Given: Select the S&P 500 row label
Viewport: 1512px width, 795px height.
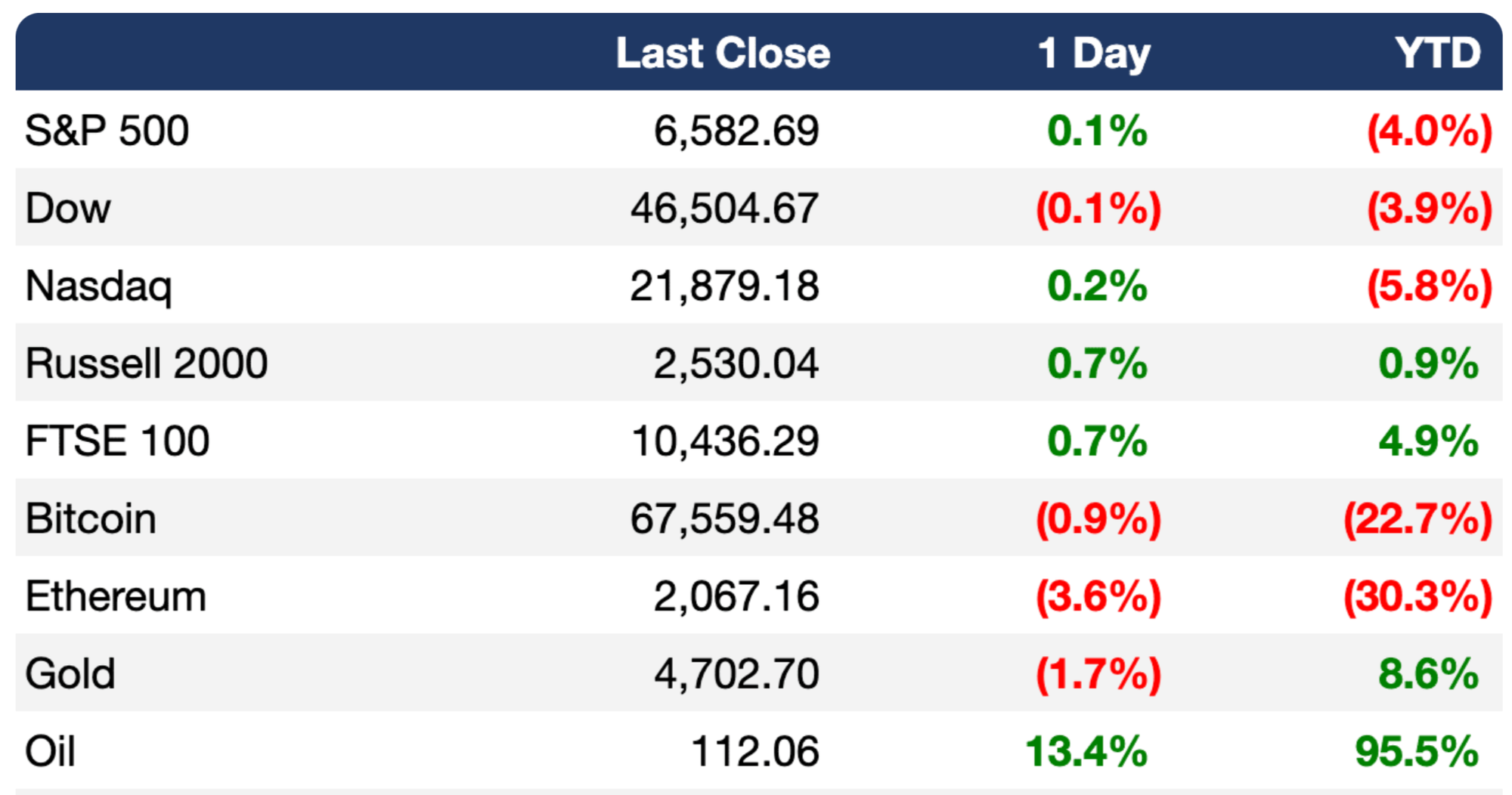Looking at the screenshot, I should 107,131.
